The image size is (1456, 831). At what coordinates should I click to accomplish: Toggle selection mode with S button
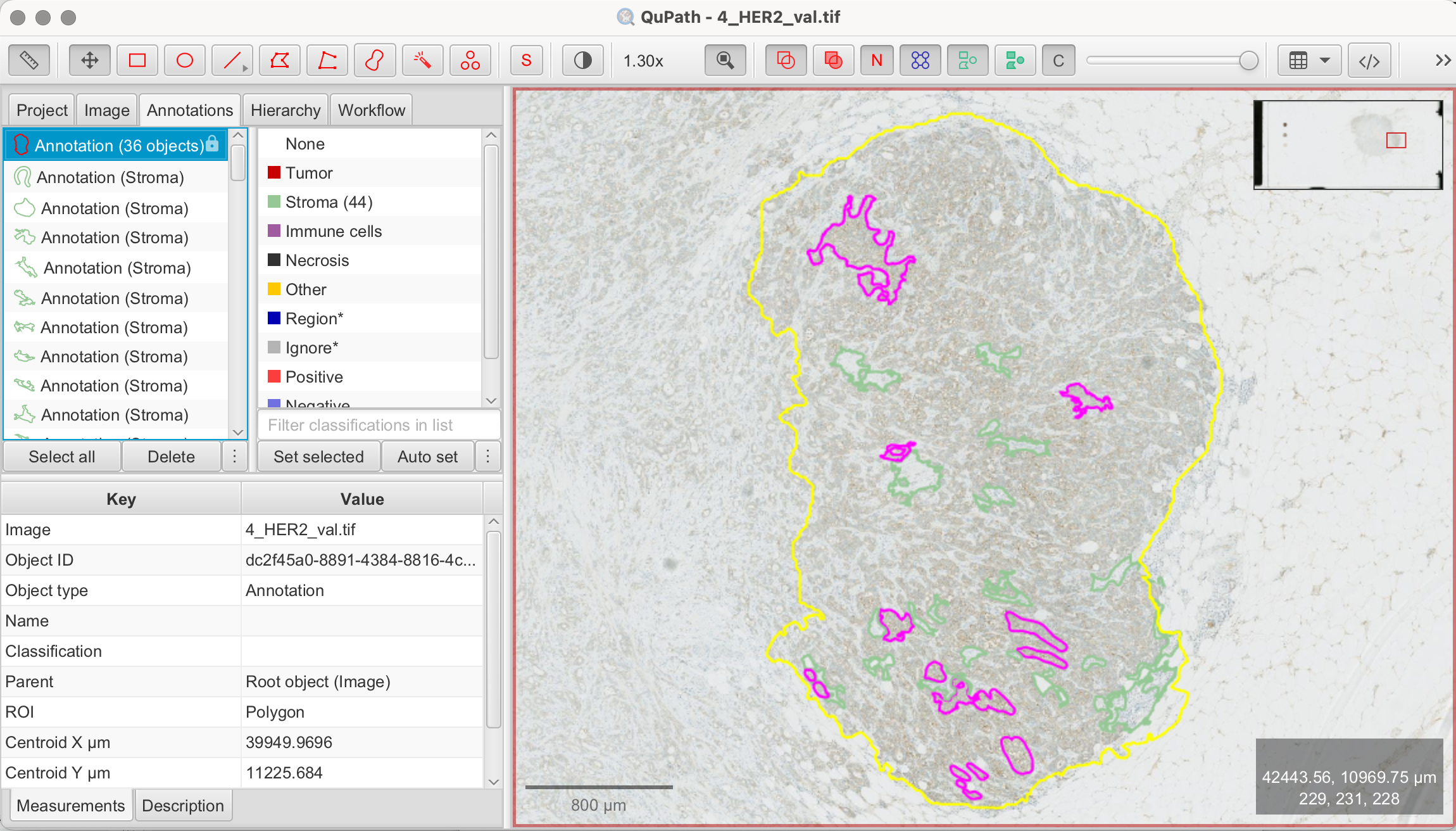click(x=526, y=61)
